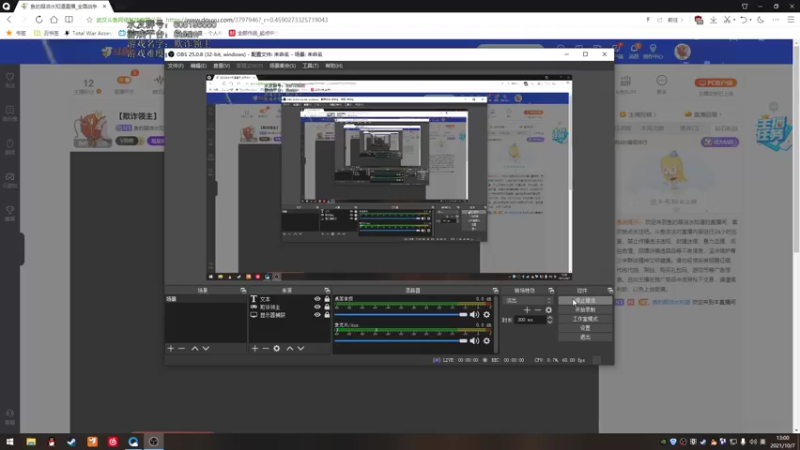800x450 pixels.
Task: Click the orange PC client button on webpage
Action: click(715, 83)
